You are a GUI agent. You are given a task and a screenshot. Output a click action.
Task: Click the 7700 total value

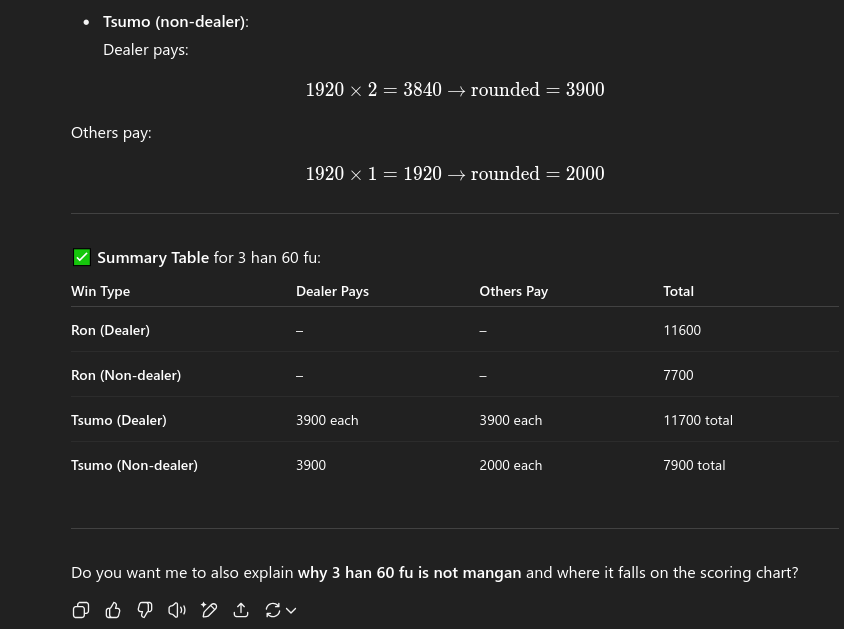click(678, 375)
